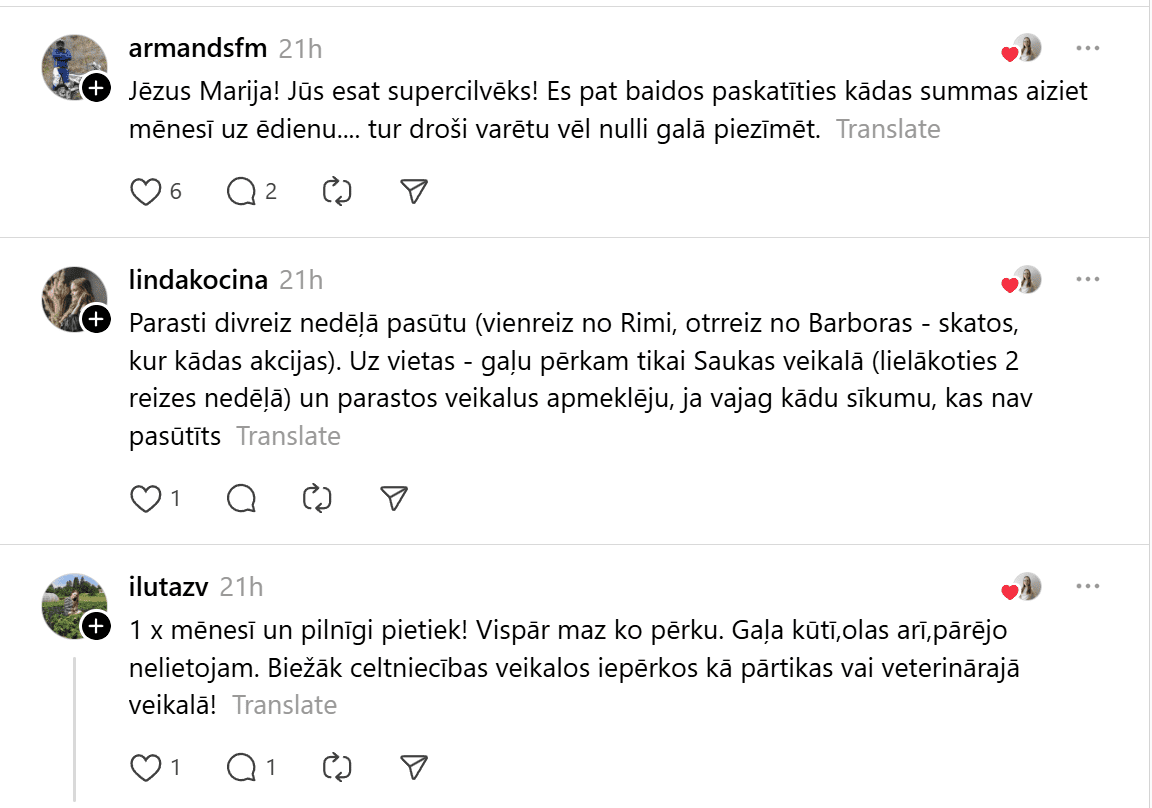Repost armandsfm's comment
The width and height of the screenshot is (1152, 808).
tap(337, 191)
